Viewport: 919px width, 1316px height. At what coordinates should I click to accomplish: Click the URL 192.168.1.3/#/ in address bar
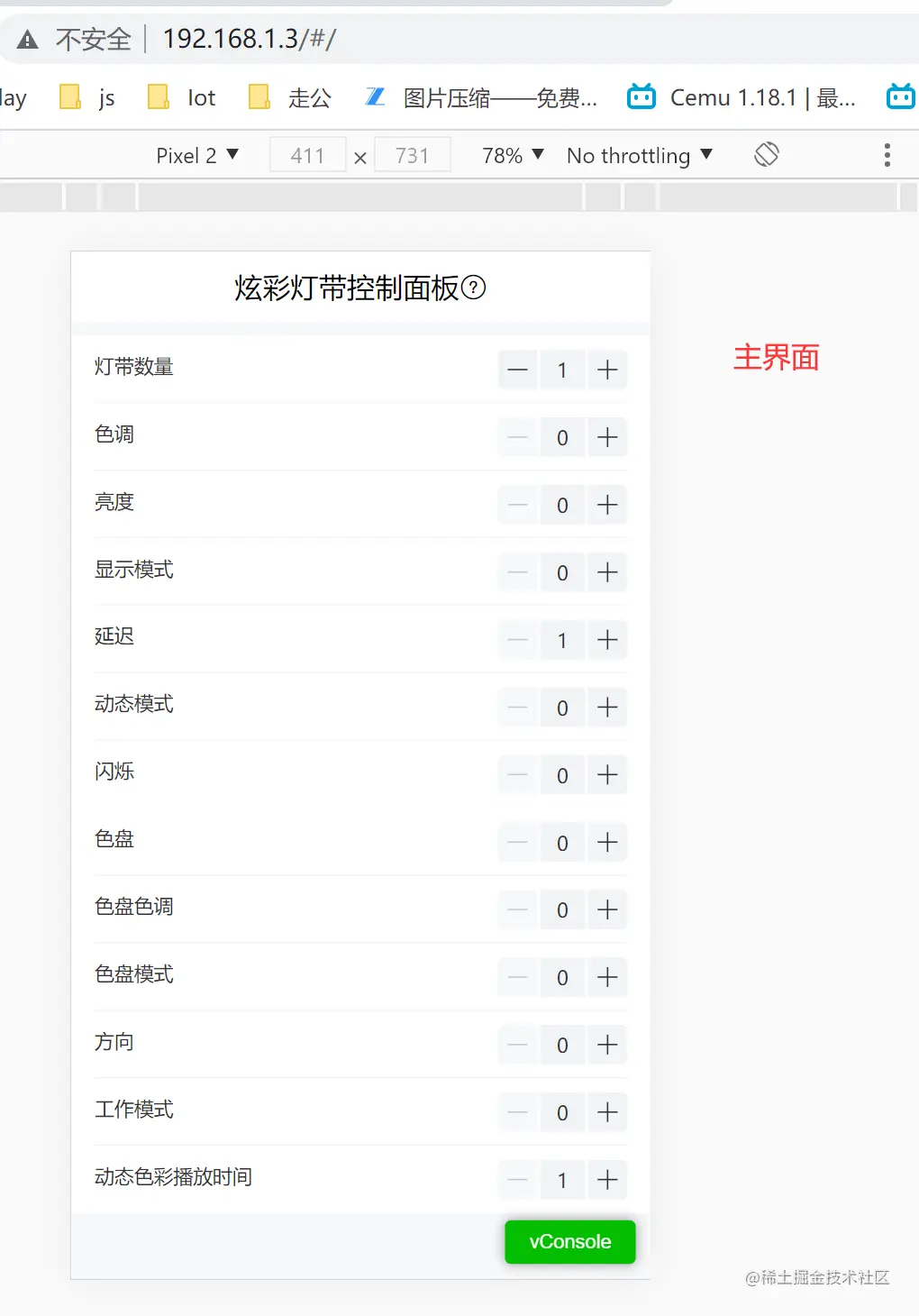pos(250,39)
